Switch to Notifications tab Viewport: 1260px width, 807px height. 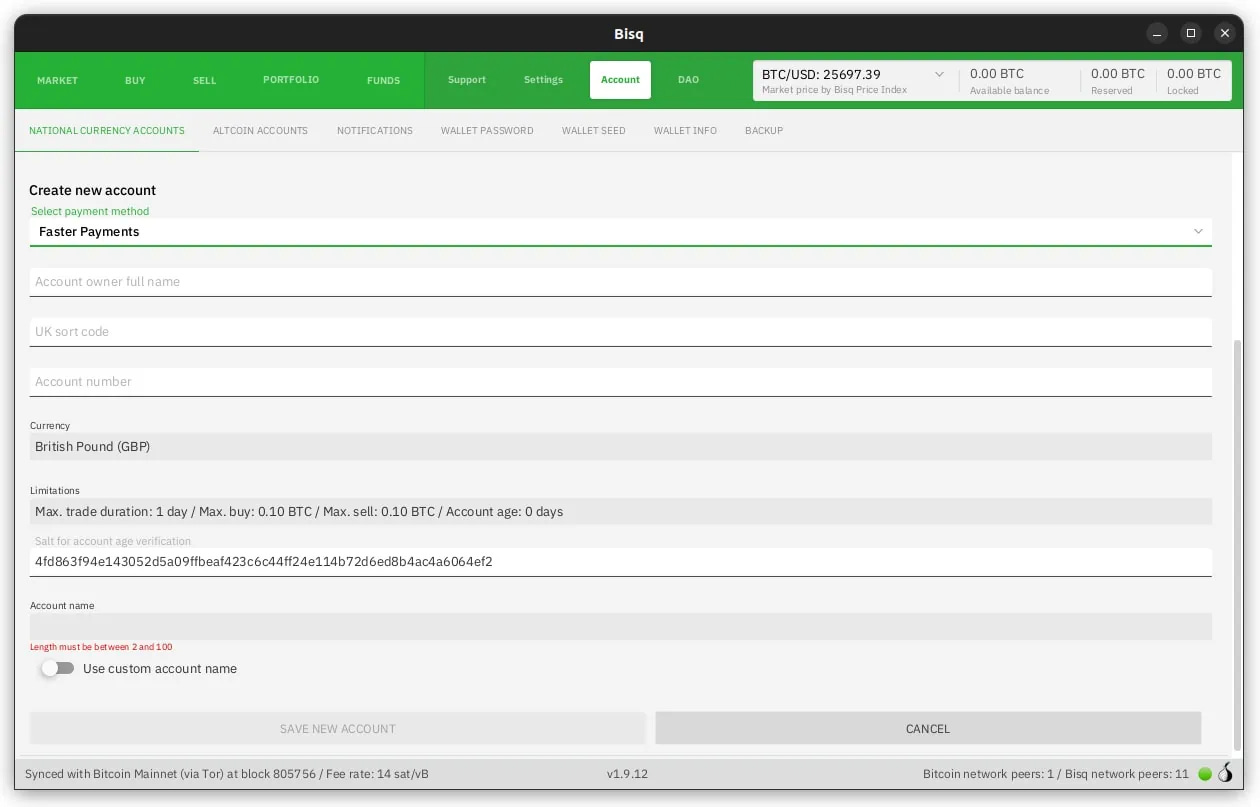click(x=375, y=130)
